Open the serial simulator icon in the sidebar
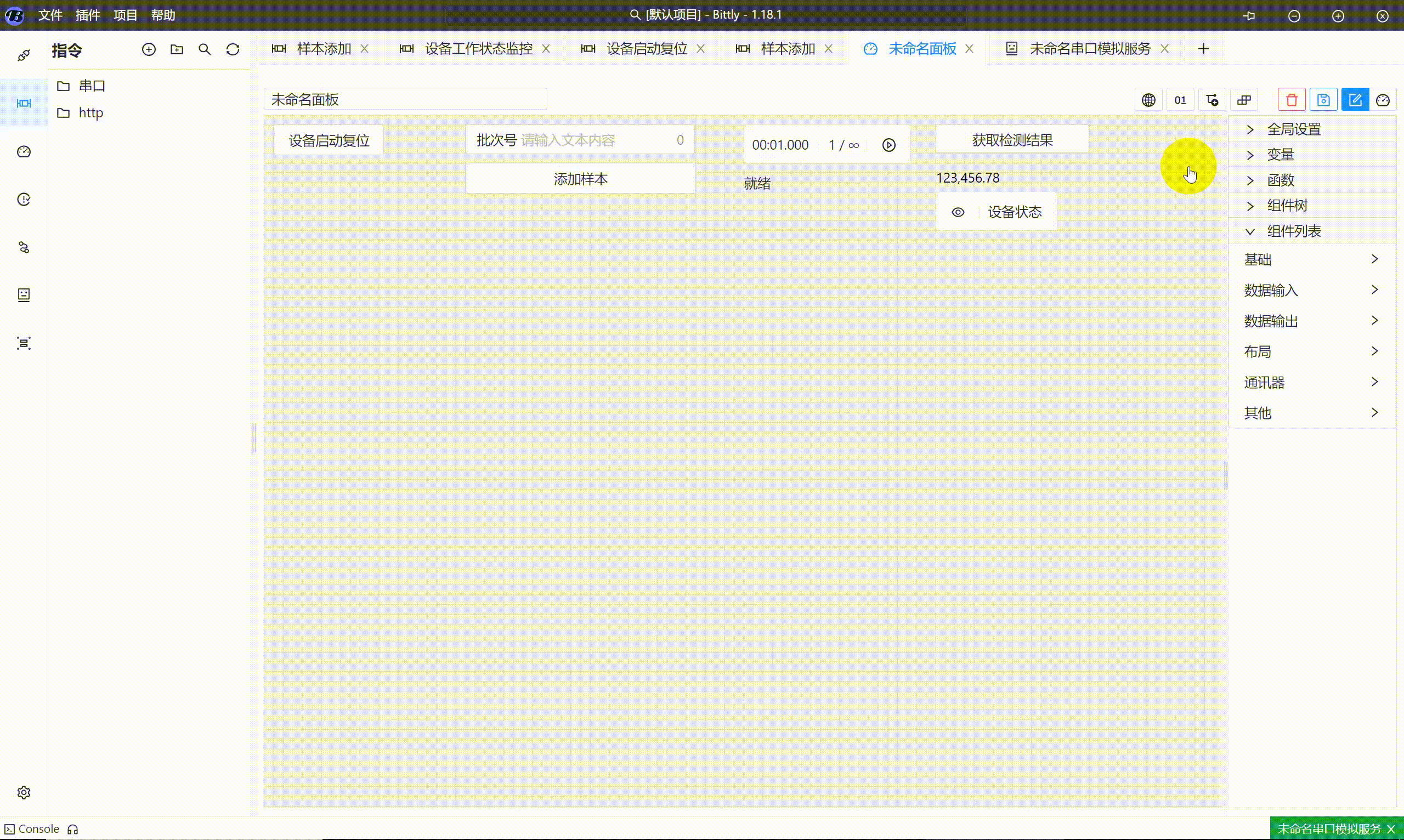This screenshot has height=840, width=1404. tap(23, 294)
